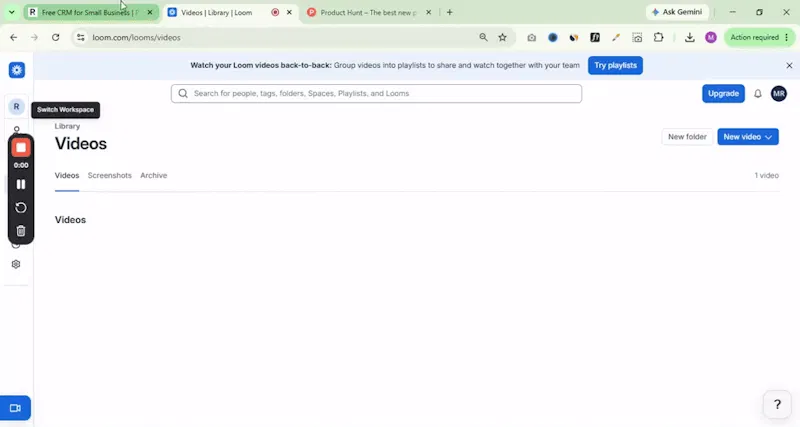
Task: Bookmark this page with the star
Action: tap(503, 37)
